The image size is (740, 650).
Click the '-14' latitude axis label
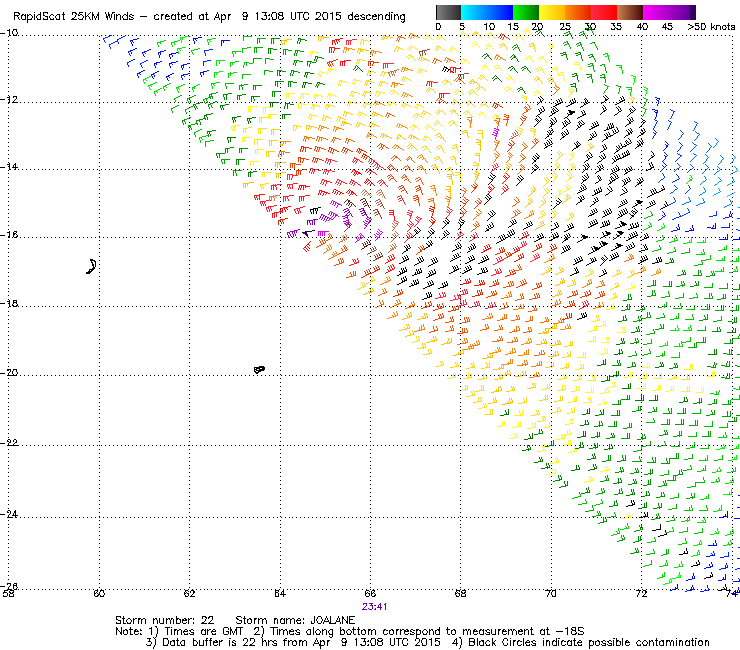(9, 167)
